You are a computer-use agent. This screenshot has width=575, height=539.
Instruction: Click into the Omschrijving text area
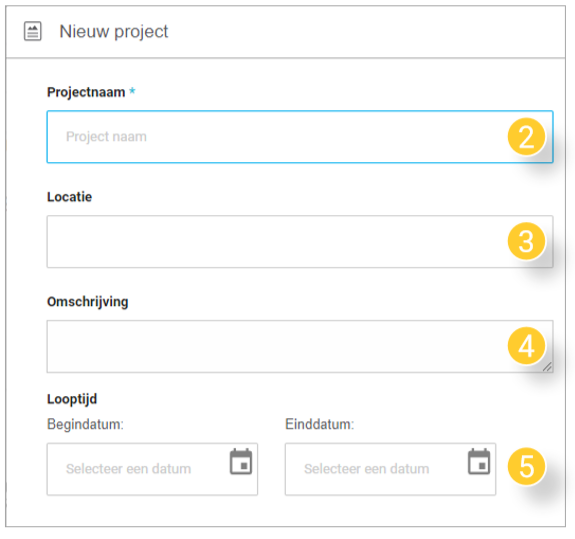[300, 346]
